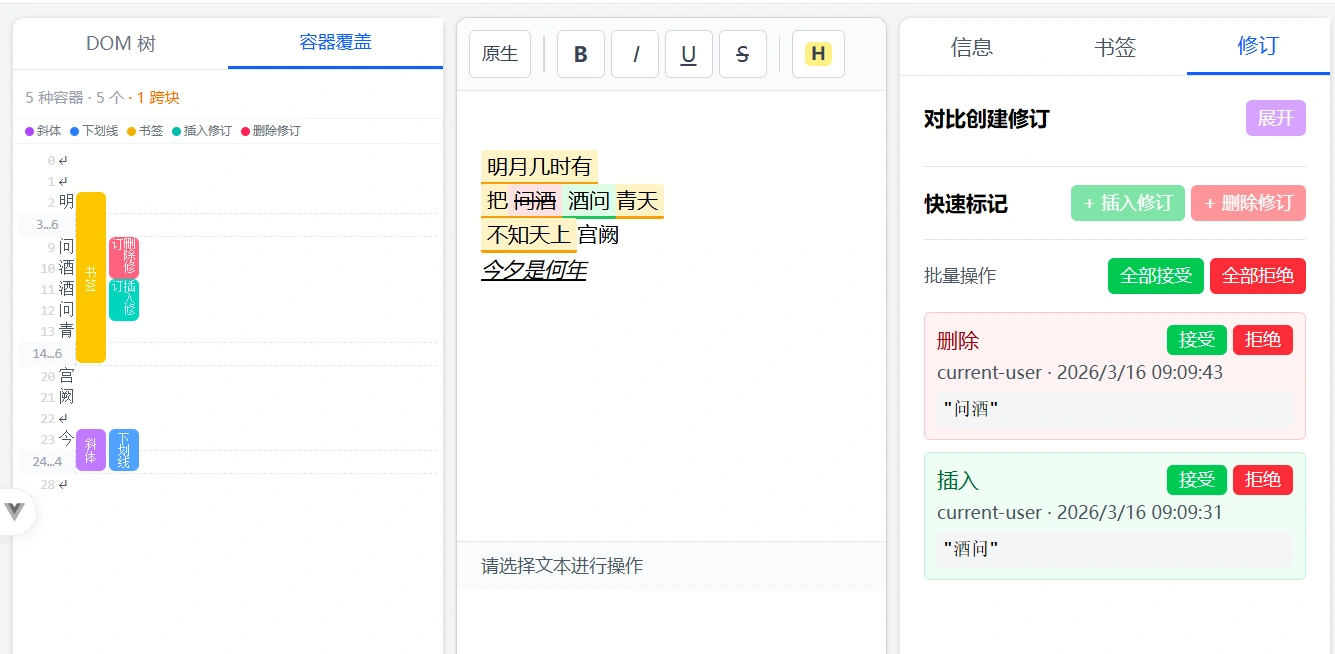Click the yellow H highlight button
Screen dimensions: 1335x654
[x=818, y=54]
